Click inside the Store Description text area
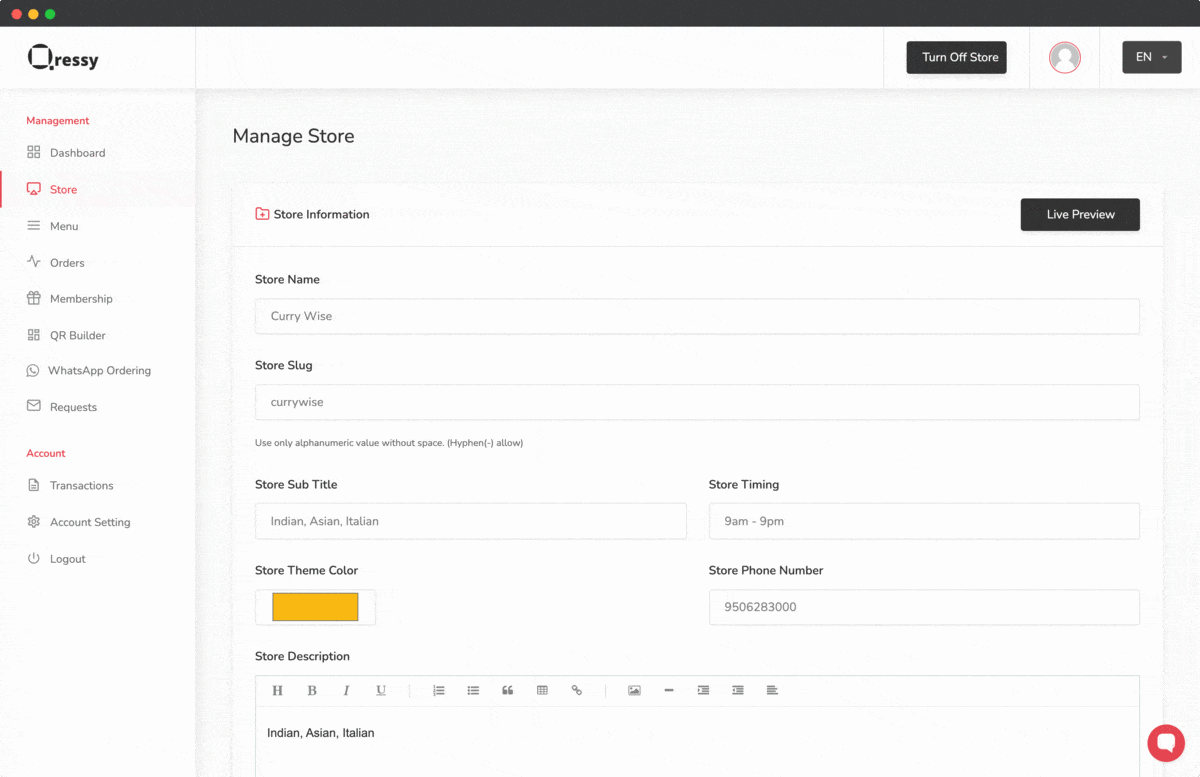Image resolution: width=1200 pixels, height=777 pixels. (x=697, y=742)
